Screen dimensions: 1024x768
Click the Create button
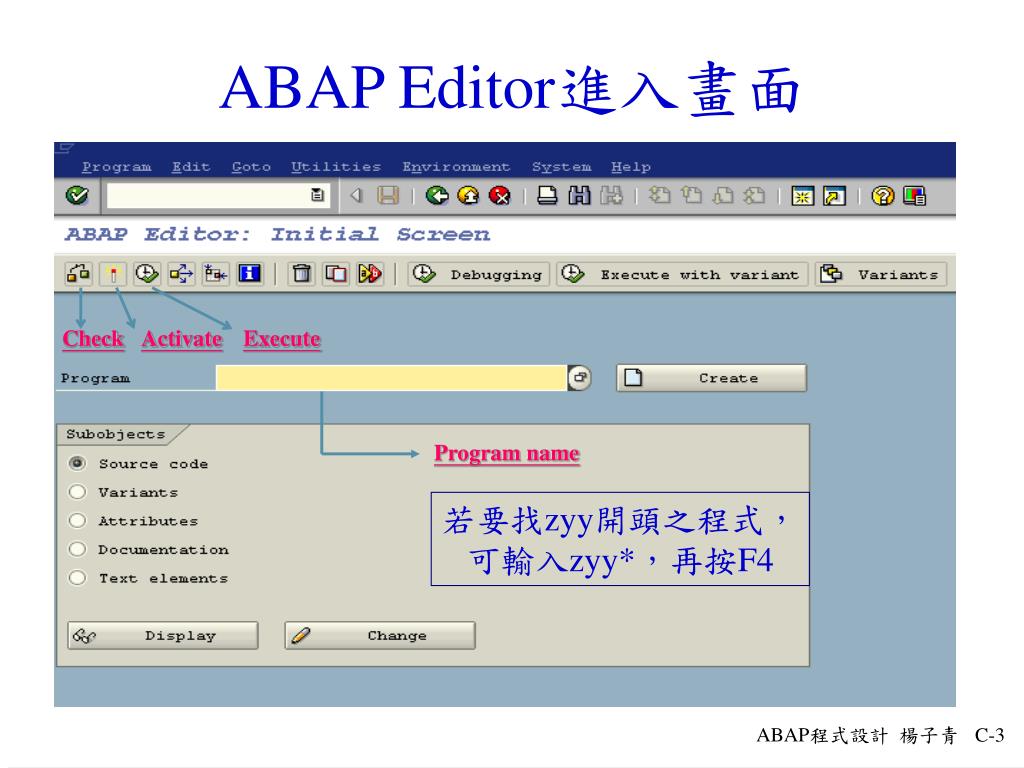(712, 378)
